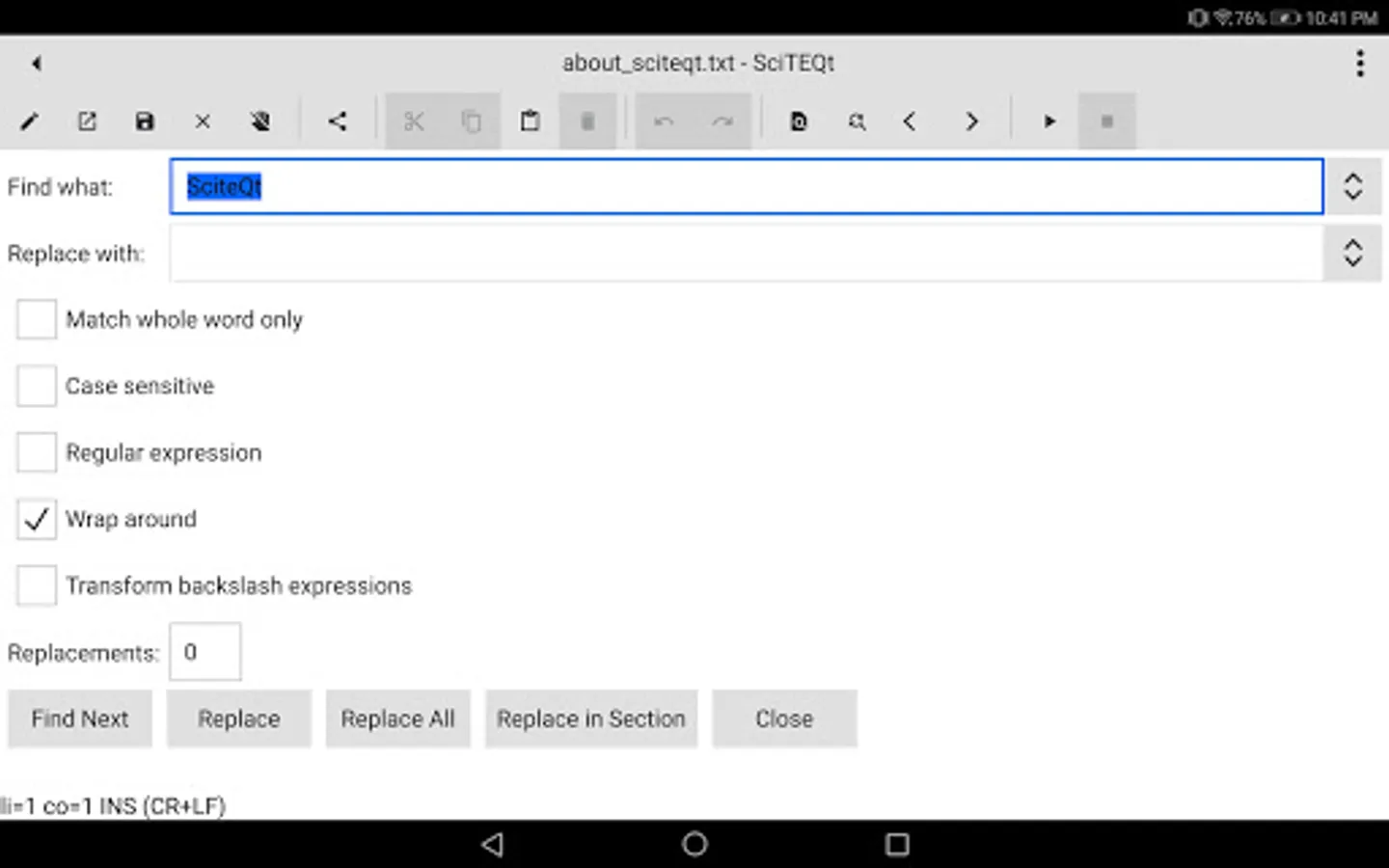Viewport: 1389px width, 868px height.
Task: Click the stop square icon
Action: point(1107,122)
